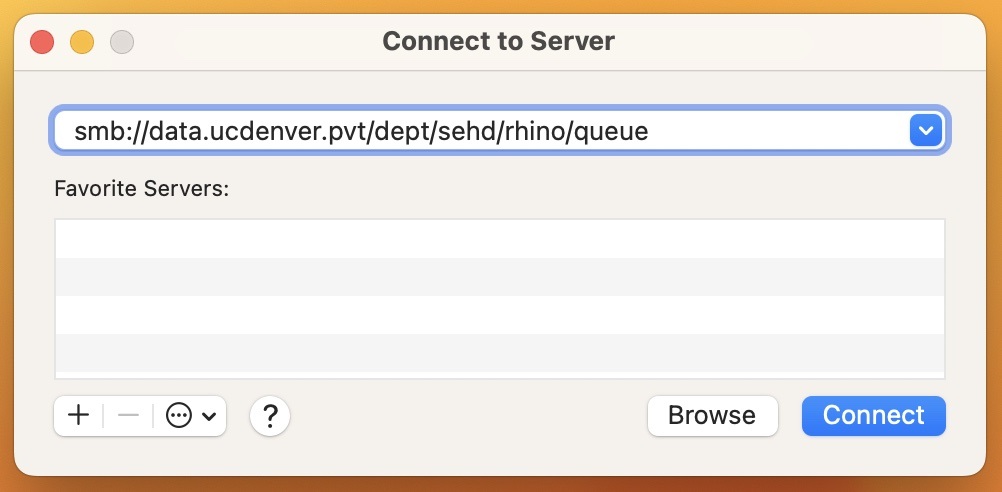Screen dimensions: 1002x492
Task: Click the partial last favorites row
Action: click(500, 375)
